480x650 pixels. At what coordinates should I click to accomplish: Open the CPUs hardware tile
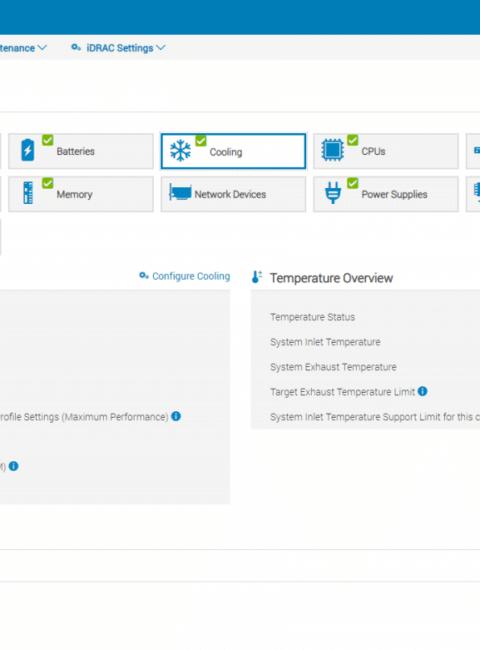coord(386,151)
